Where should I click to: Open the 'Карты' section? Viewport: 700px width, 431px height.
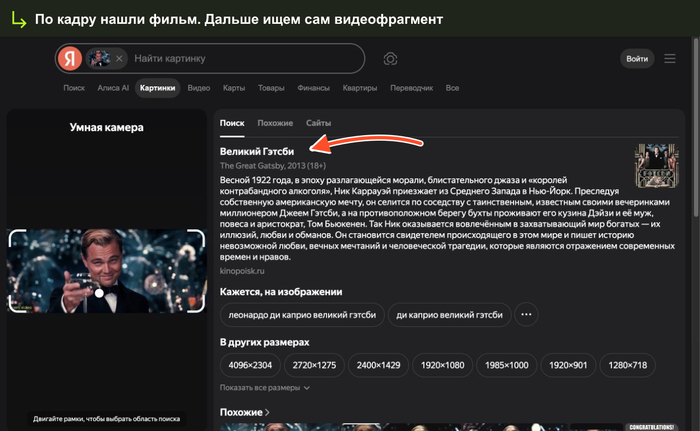click(x=234, y=88)
